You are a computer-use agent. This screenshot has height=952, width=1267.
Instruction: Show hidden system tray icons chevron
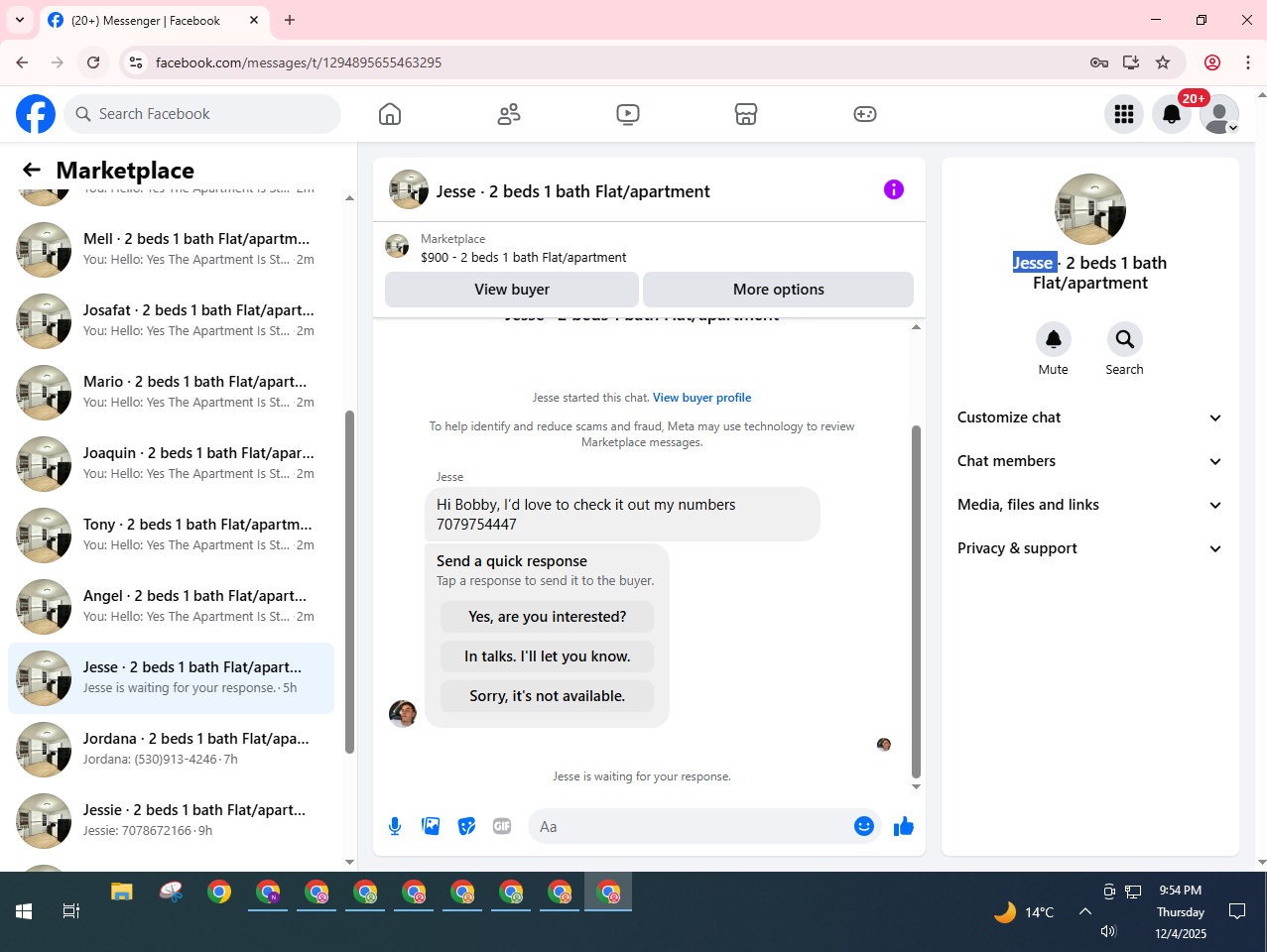(1085, 911)
